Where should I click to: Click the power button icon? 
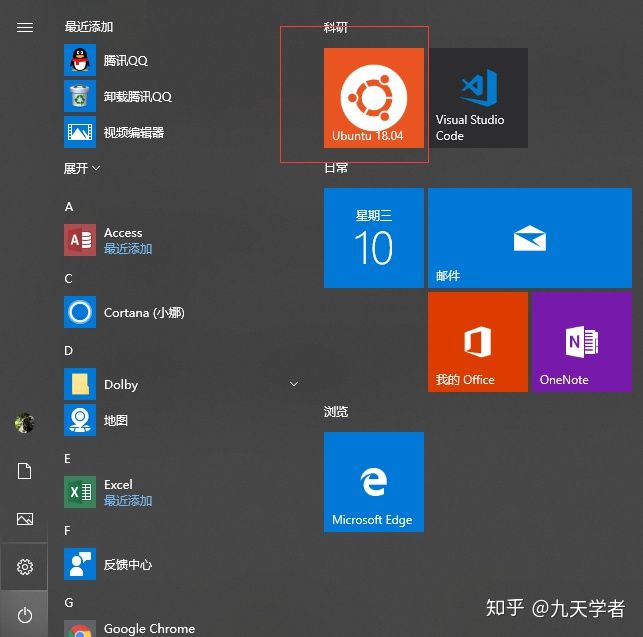click(x=25, y=616)
